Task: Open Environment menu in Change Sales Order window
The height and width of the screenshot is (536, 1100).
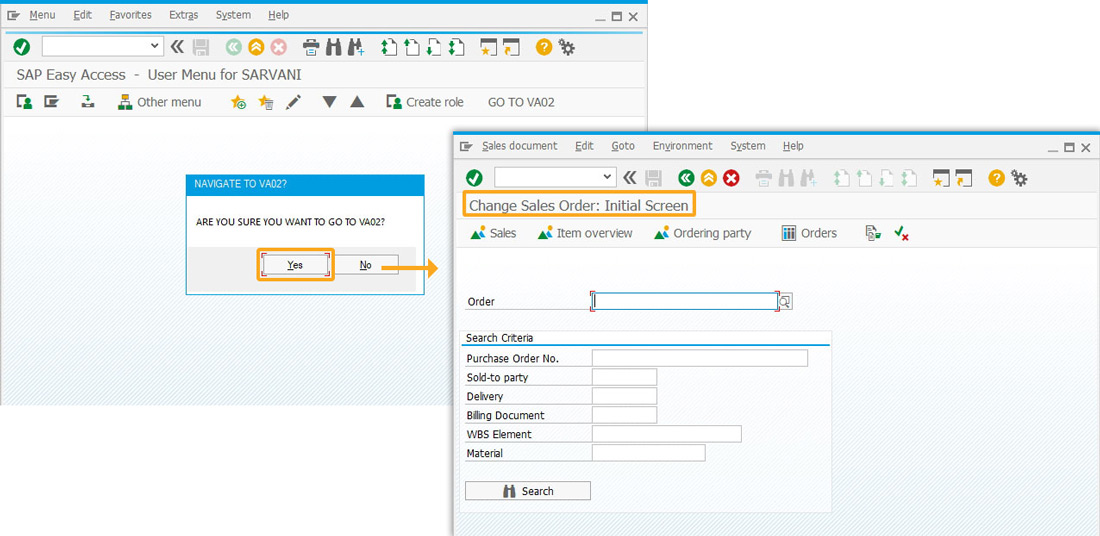Action: pos(682,146)
